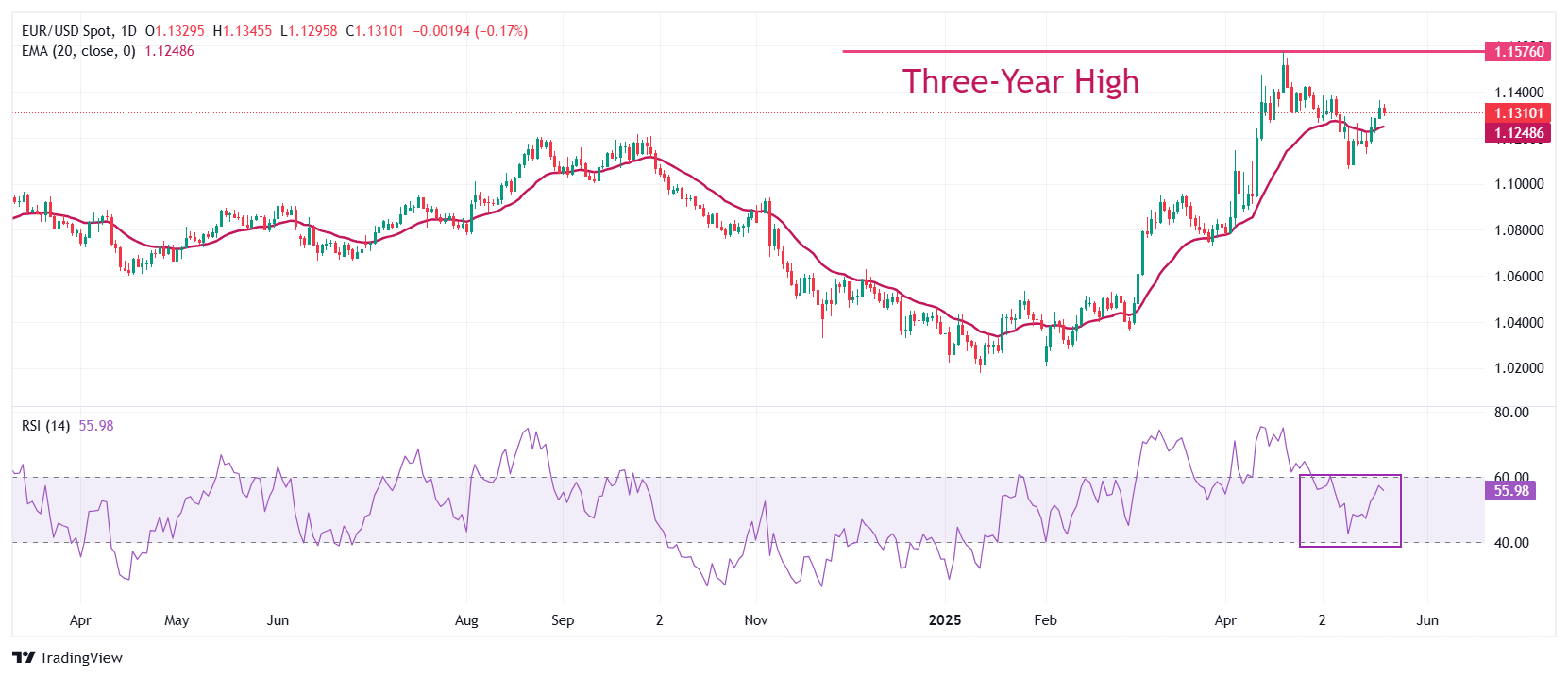This screenshot has height=678, width=1568.
Task: Click the May label on the time axis
Action: (x=177, y=620)
